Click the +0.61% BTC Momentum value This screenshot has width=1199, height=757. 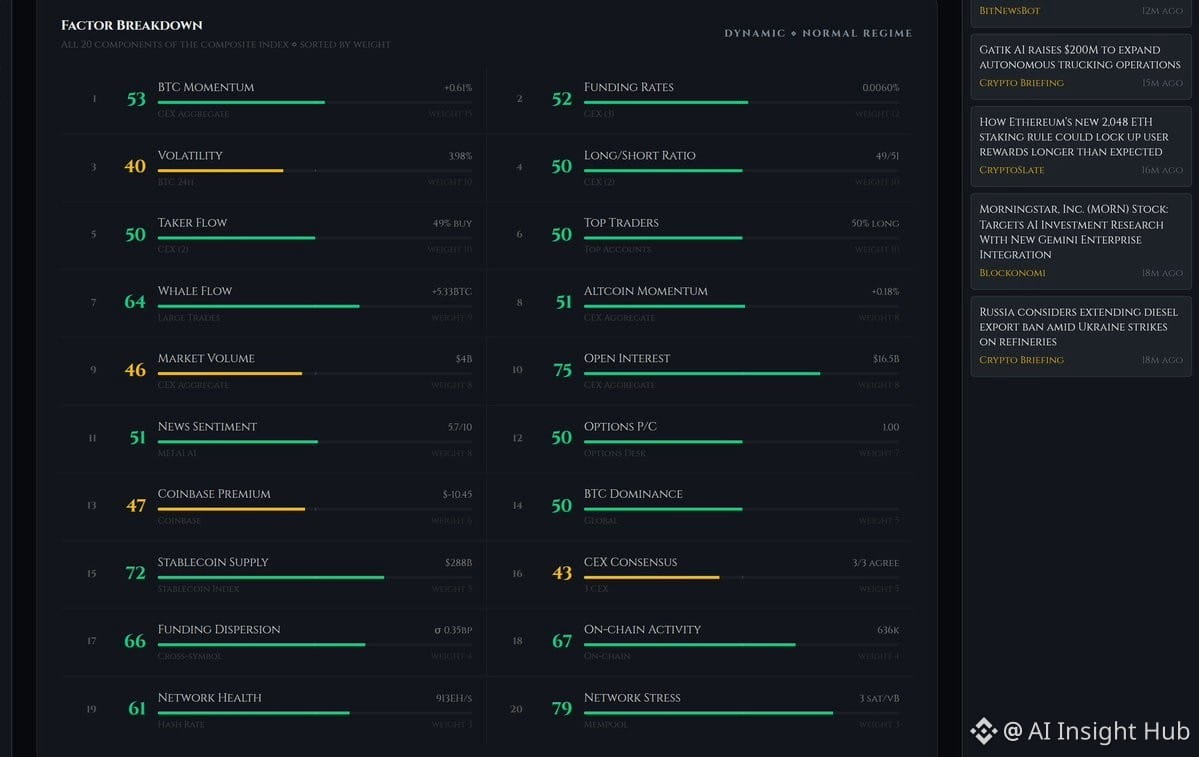(458, 88)
